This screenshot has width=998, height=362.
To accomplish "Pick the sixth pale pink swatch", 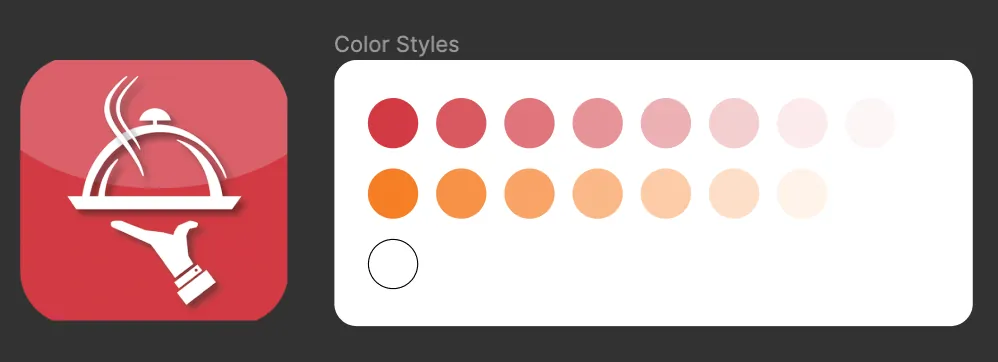I will coord(734,123).
